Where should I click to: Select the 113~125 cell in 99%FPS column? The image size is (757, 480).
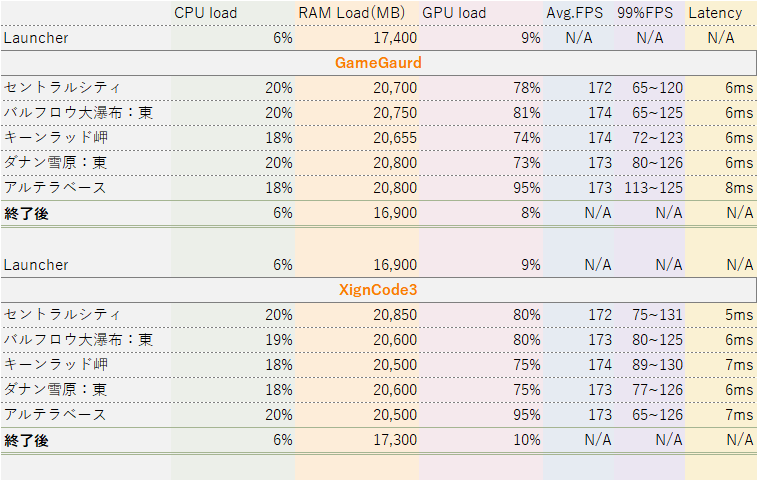(x=657, y=187)
